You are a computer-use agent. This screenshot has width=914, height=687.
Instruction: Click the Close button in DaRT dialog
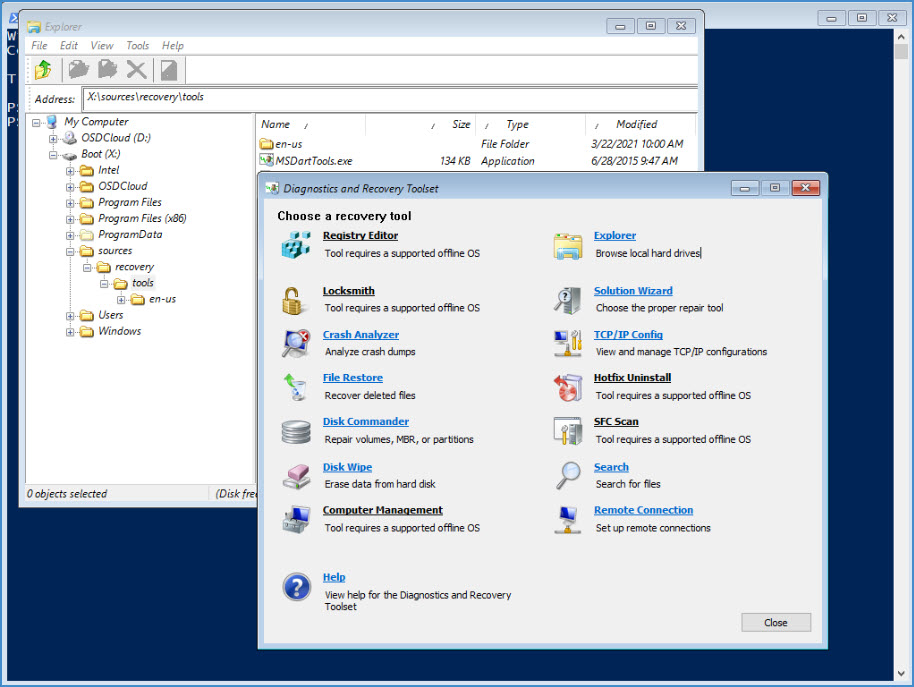point(776,622)
